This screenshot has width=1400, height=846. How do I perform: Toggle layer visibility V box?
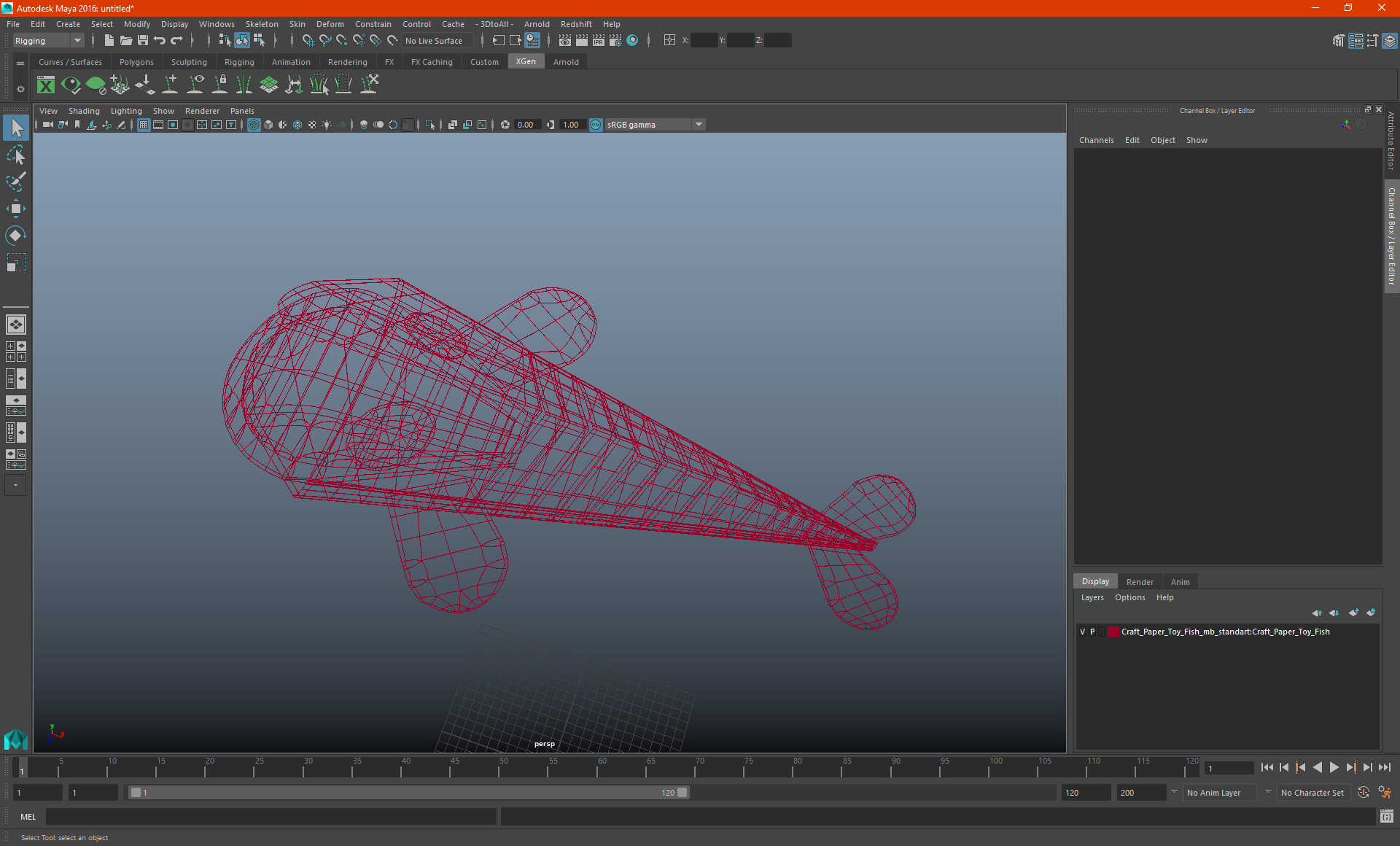(x=1082, y=632)
